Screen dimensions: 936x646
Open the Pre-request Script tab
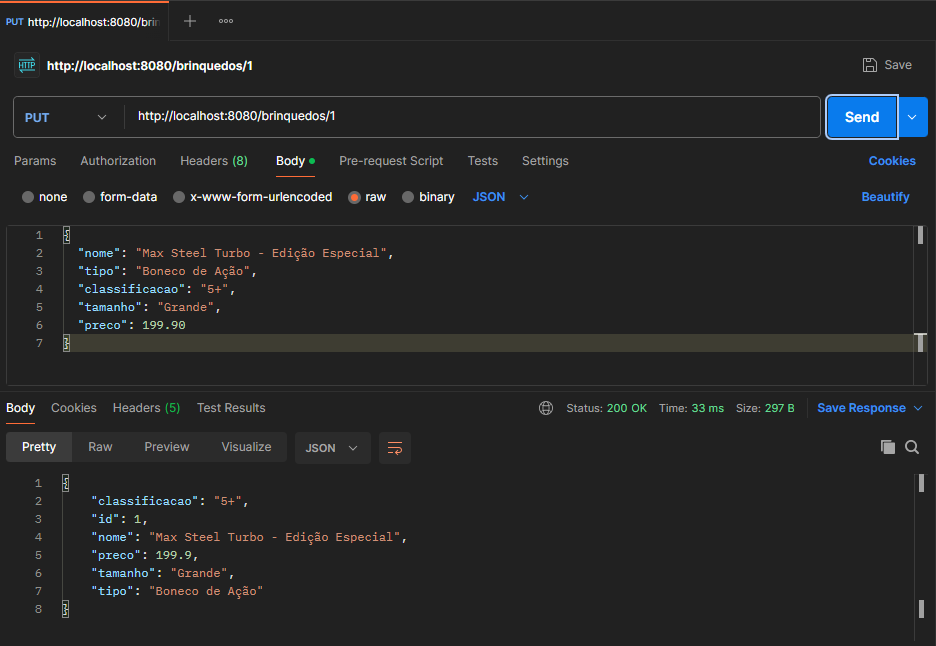tap(391, 161)
